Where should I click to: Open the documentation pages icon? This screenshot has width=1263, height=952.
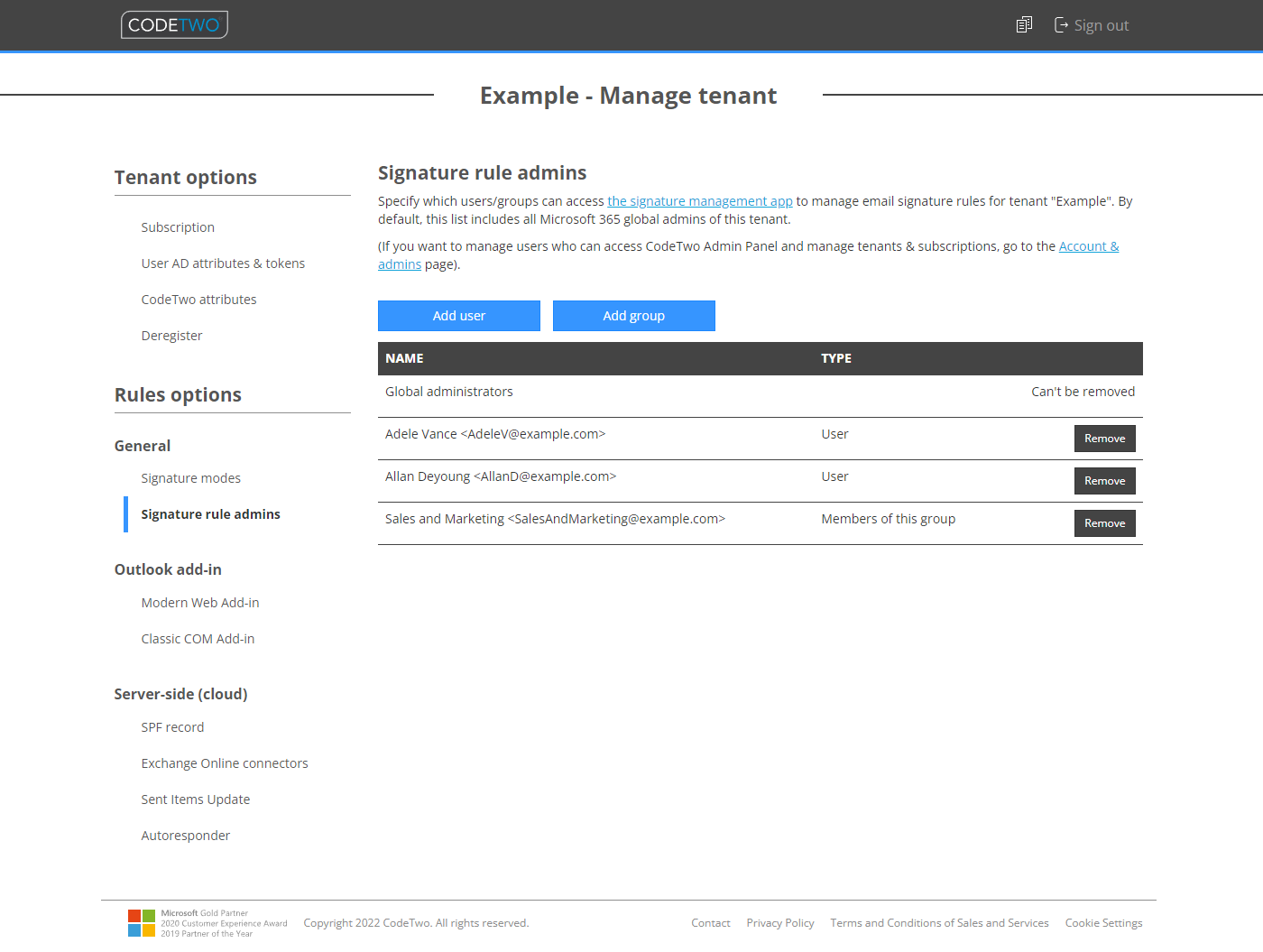tap(1024, 25)
